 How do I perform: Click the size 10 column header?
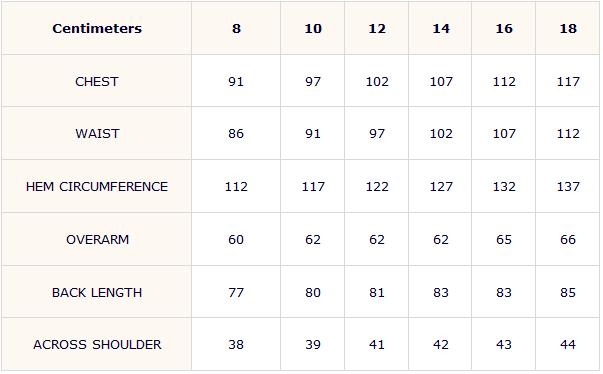tap(313, 28)
